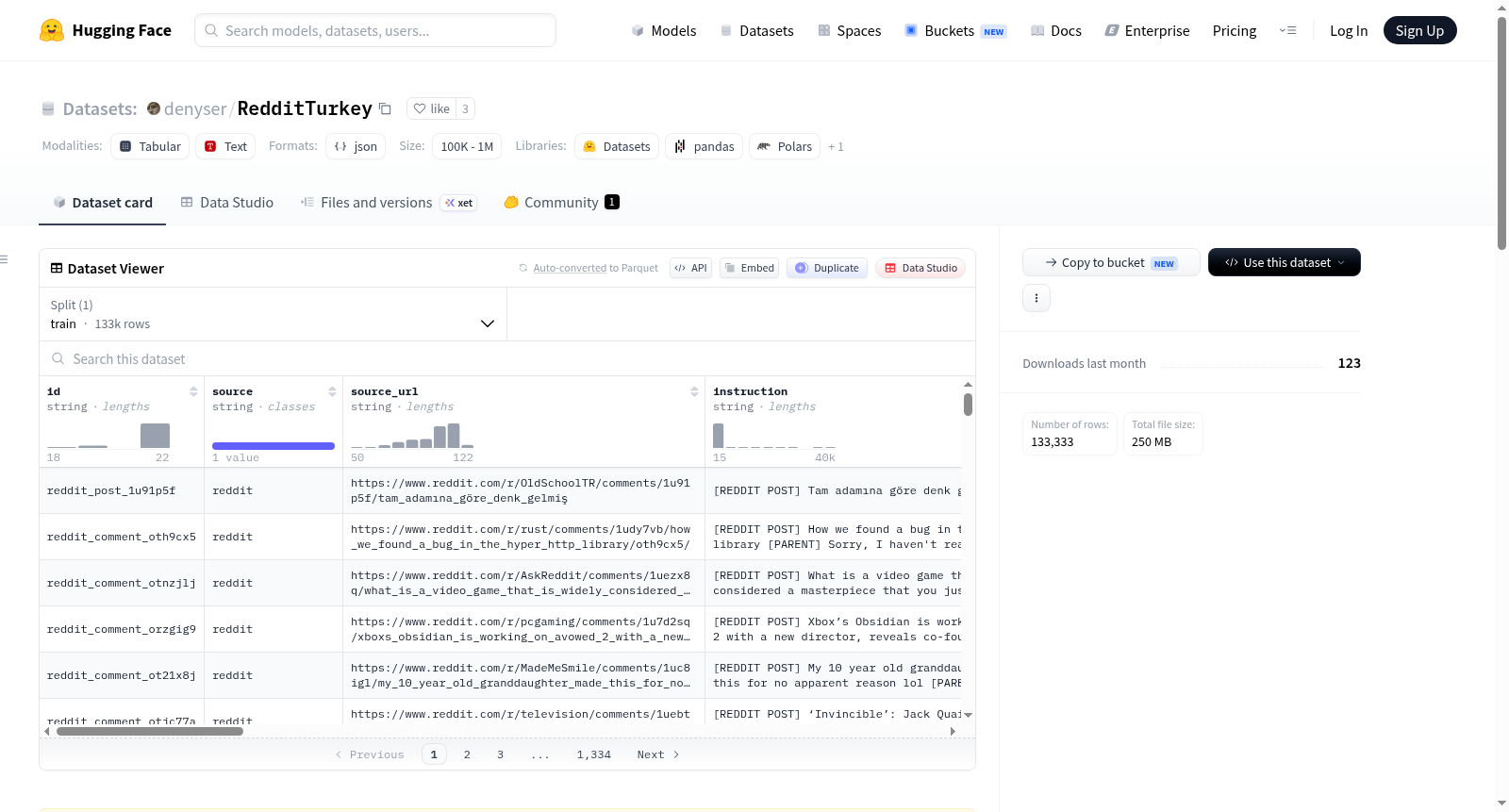The height and width of the screenshot is (812, 1509).
Task: Copy the dataset name with the copy icon
Action: (385, 108)
